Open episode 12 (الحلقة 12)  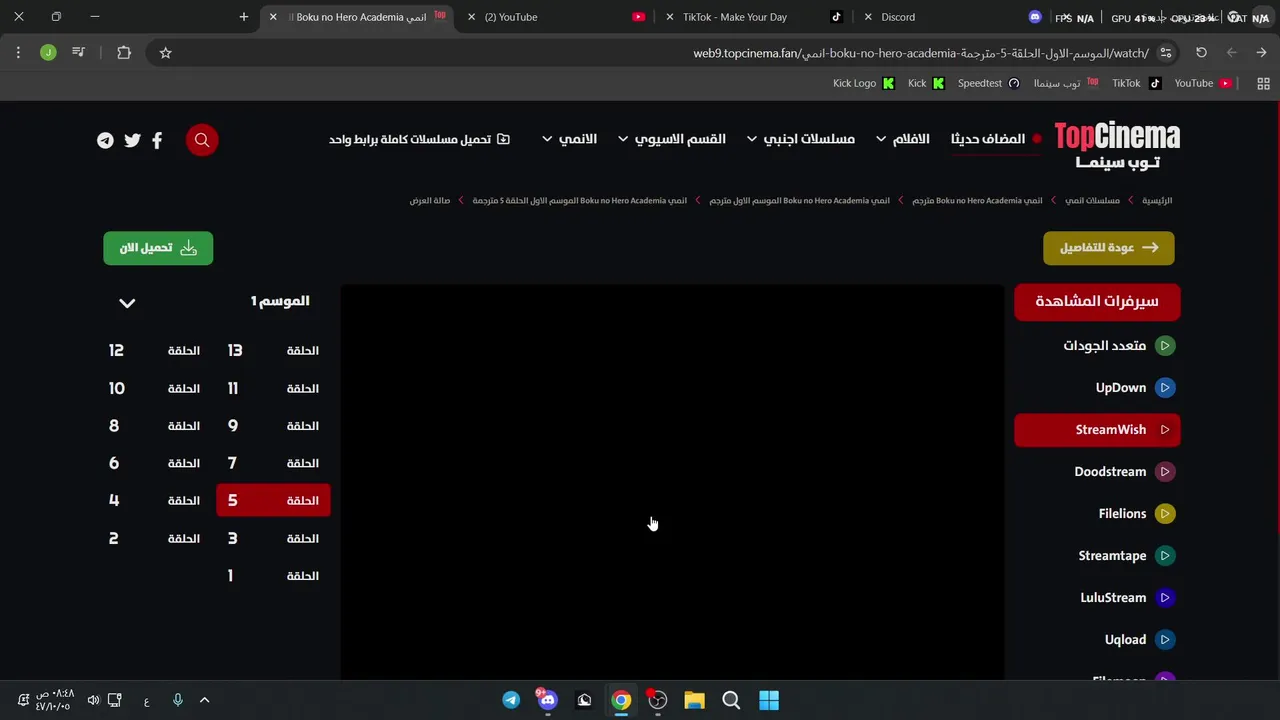[x=155, y=351]
